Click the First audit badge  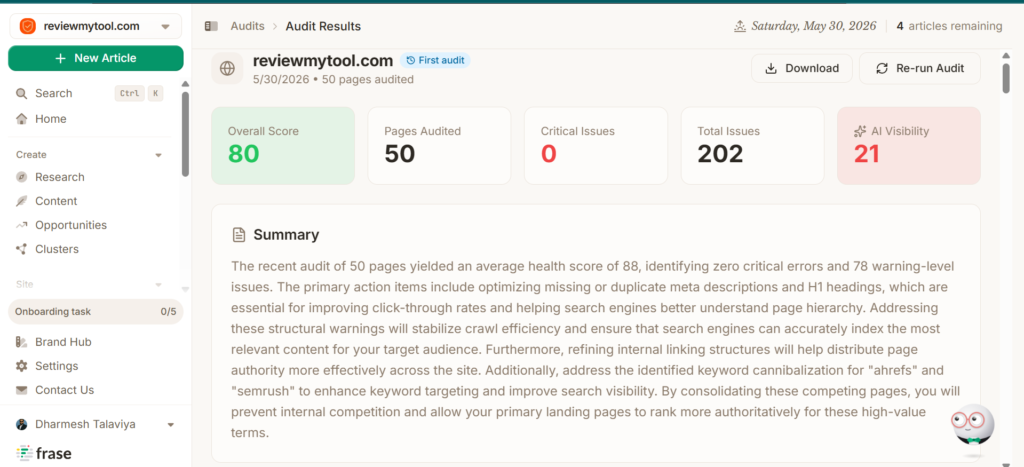[x=435, y=60]
